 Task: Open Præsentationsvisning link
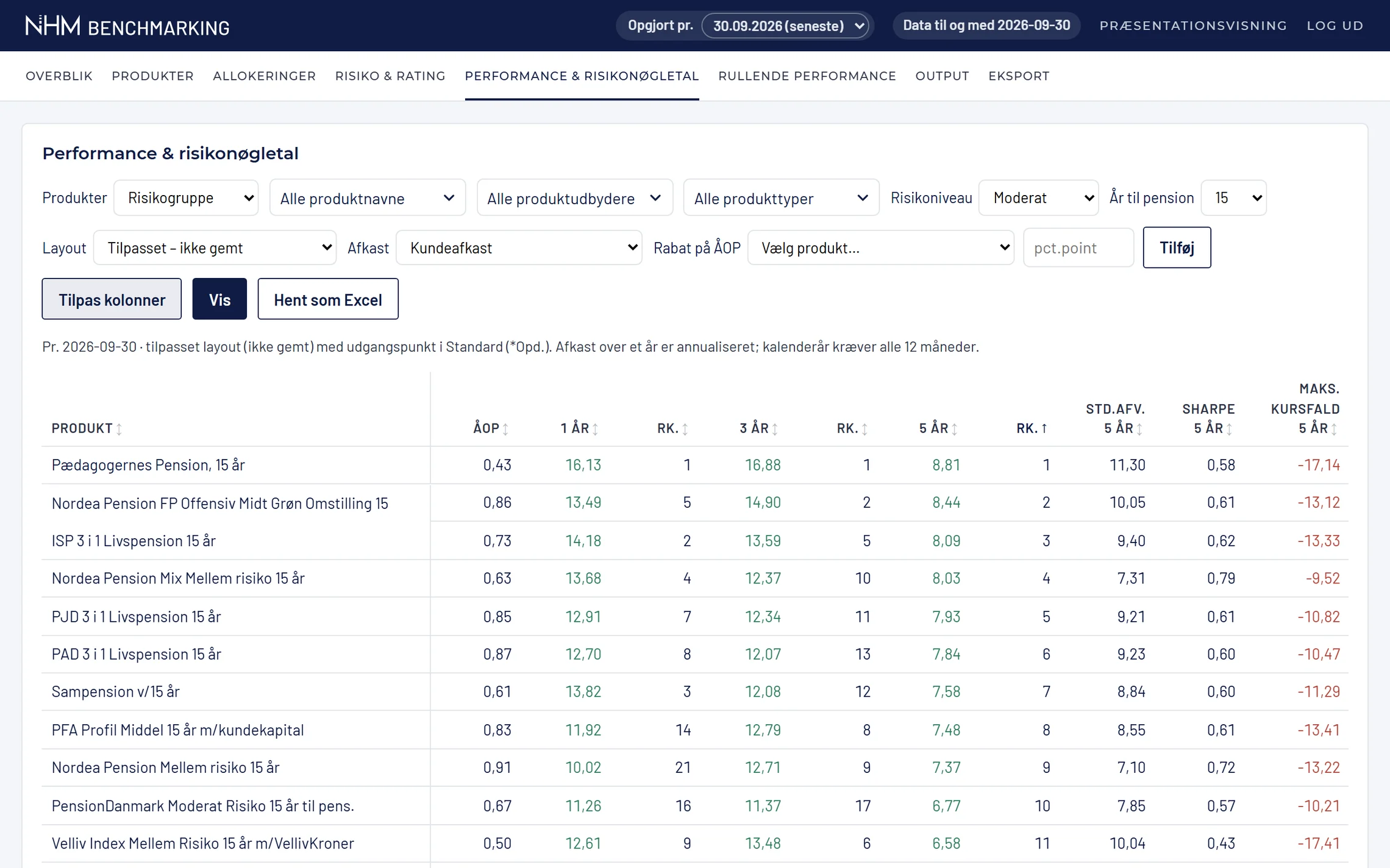[x=1193, y=26]
